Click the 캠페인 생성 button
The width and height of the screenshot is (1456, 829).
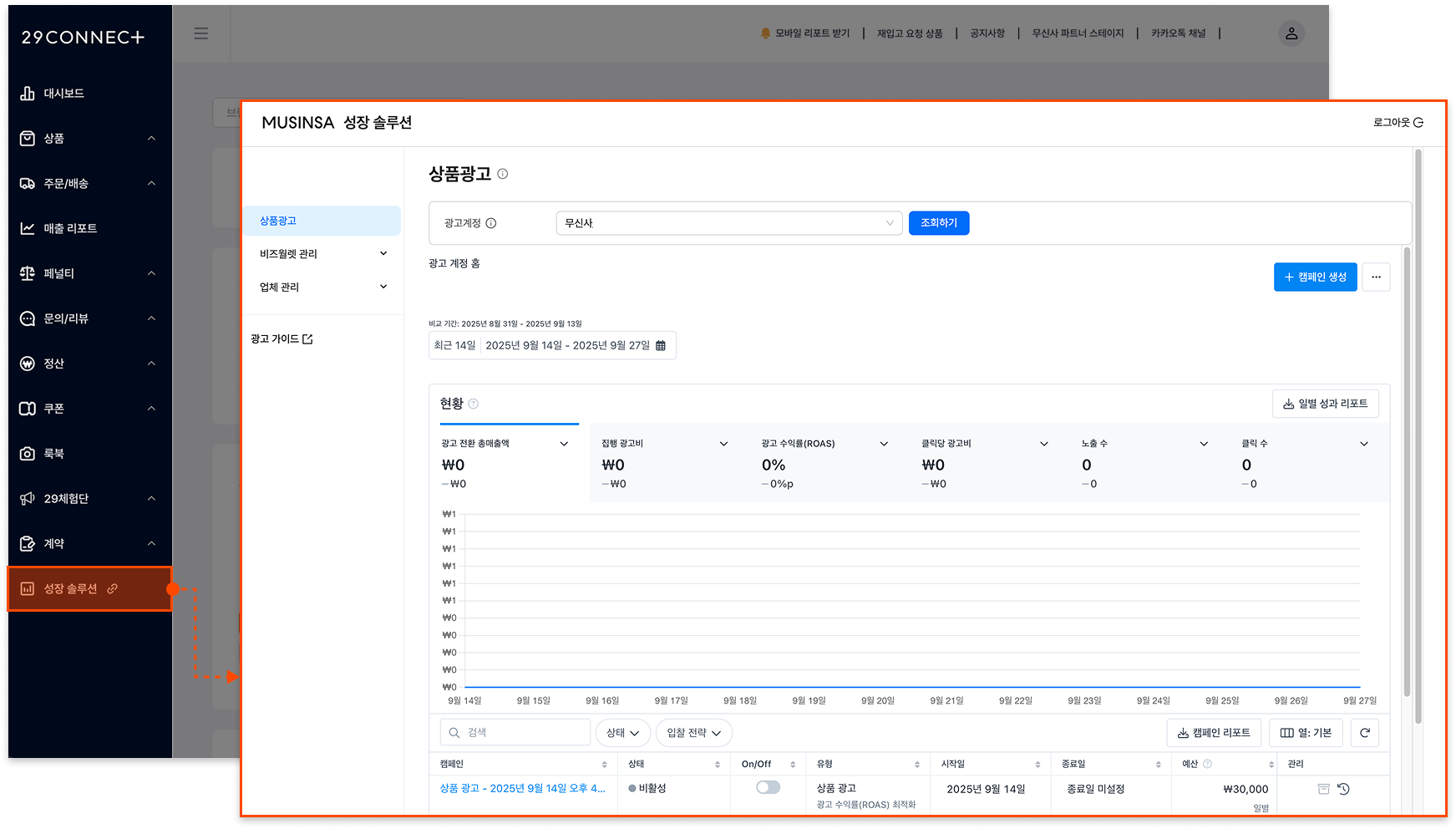pos(1315,277)
